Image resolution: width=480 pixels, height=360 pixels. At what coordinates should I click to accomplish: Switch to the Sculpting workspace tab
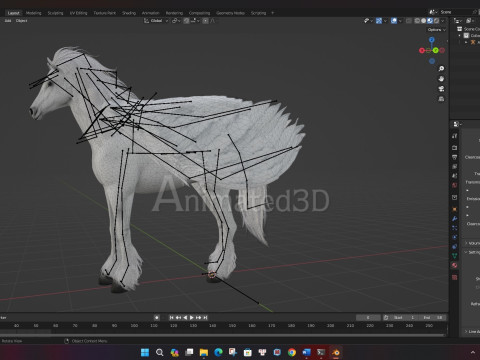55,13
